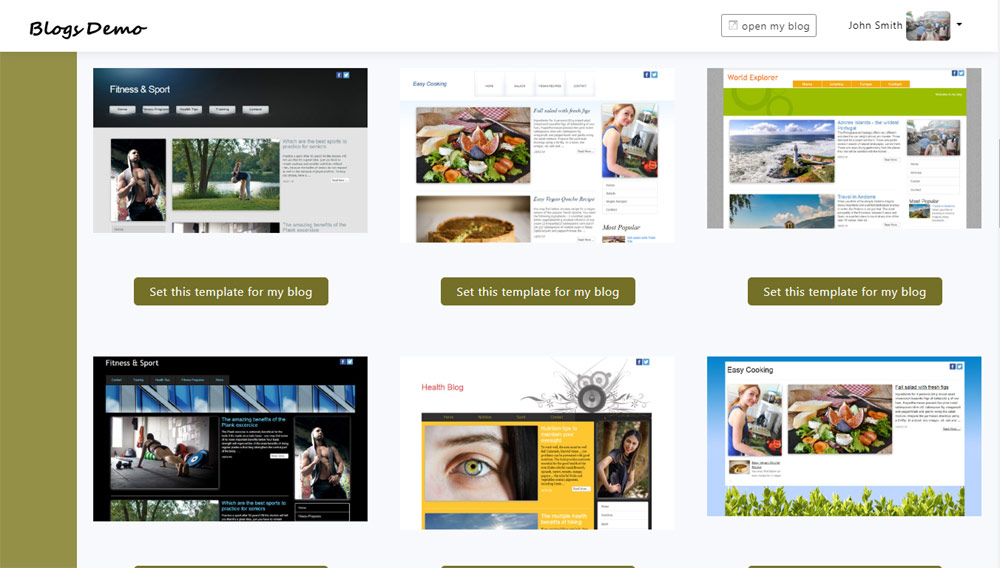Click Facebook icon in Health Blog template preview
This screenshot has height=568, width=1000.
point(638,363)
